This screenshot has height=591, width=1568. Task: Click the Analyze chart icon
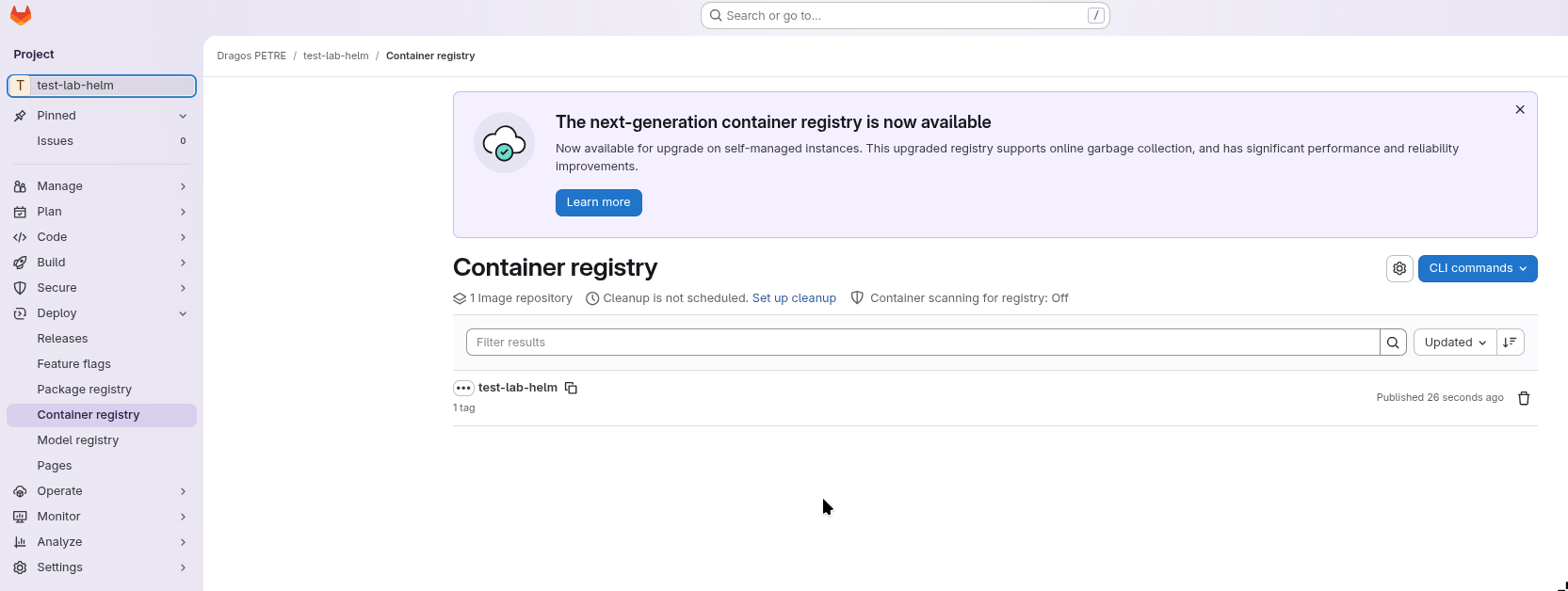[20, 542]
